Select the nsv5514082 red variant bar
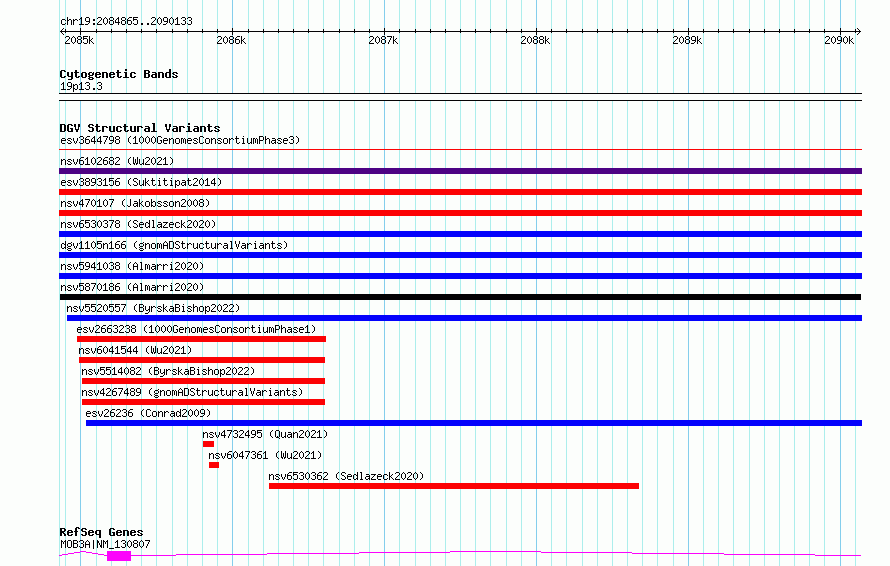This screenshot has width=890, height=566. [x=203, y=381]
